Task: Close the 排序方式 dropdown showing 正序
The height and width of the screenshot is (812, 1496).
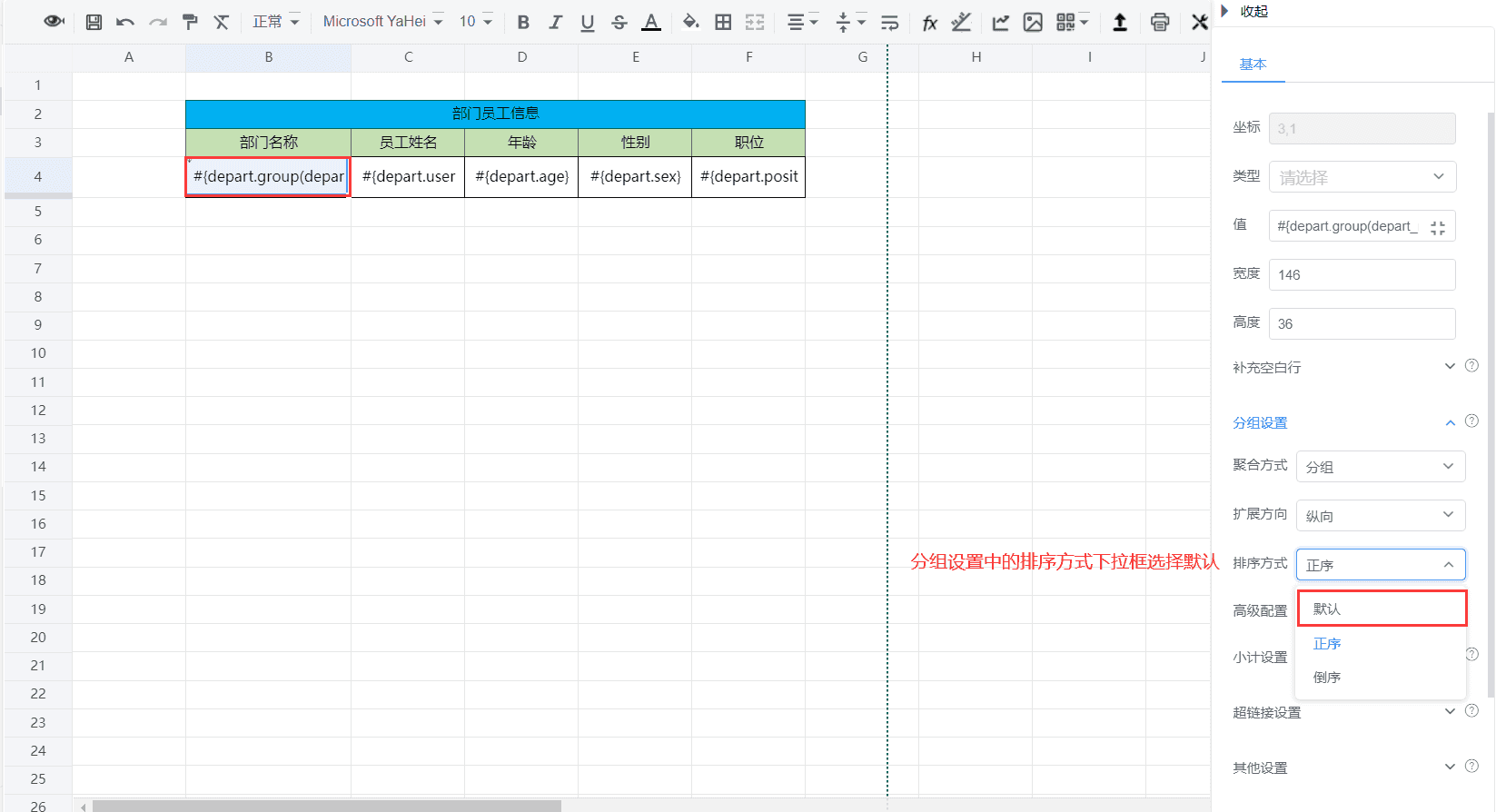Action: (x=1381, y=564)
